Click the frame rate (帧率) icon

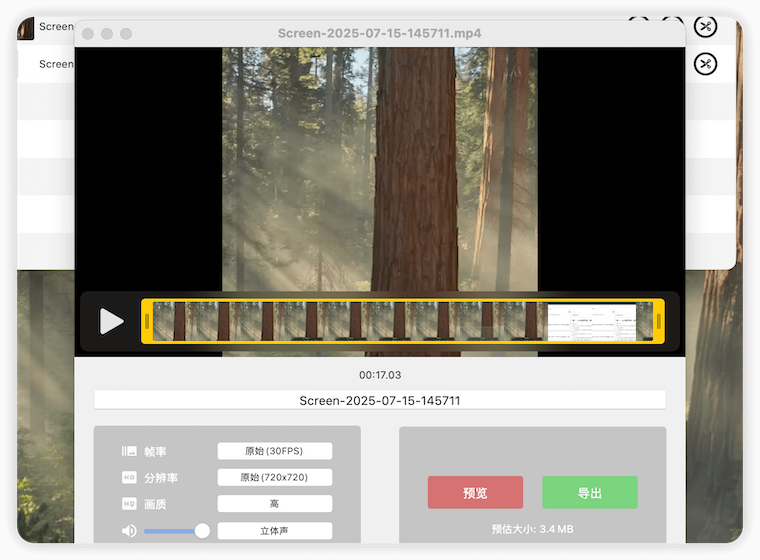(x=129, y=451)
